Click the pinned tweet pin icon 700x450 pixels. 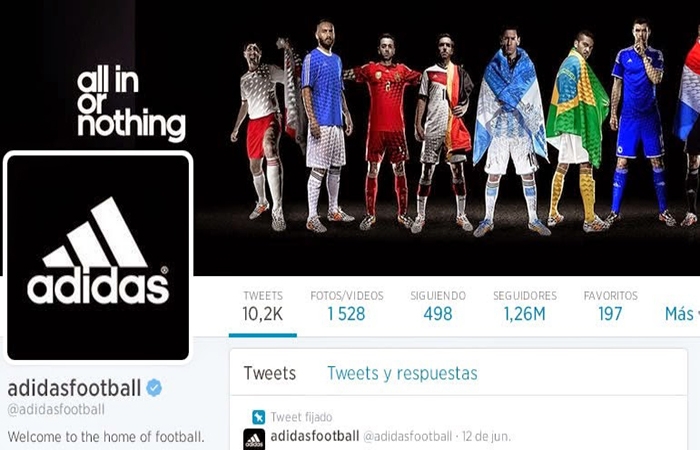tap(258, 417)
